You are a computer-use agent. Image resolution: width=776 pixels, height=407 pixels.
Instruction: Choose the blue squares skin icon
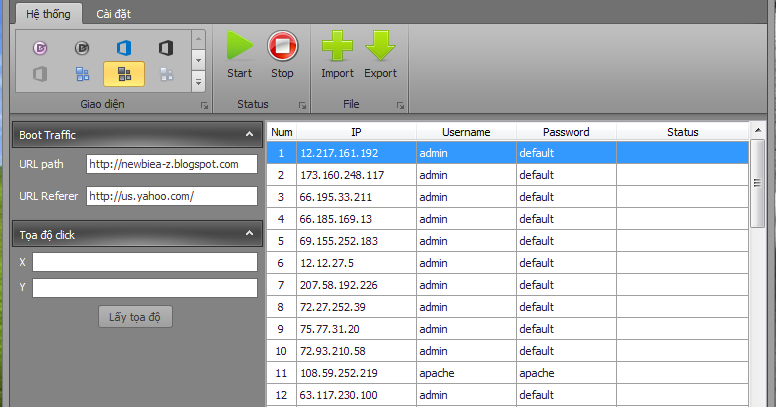click(x=82, y=74)
